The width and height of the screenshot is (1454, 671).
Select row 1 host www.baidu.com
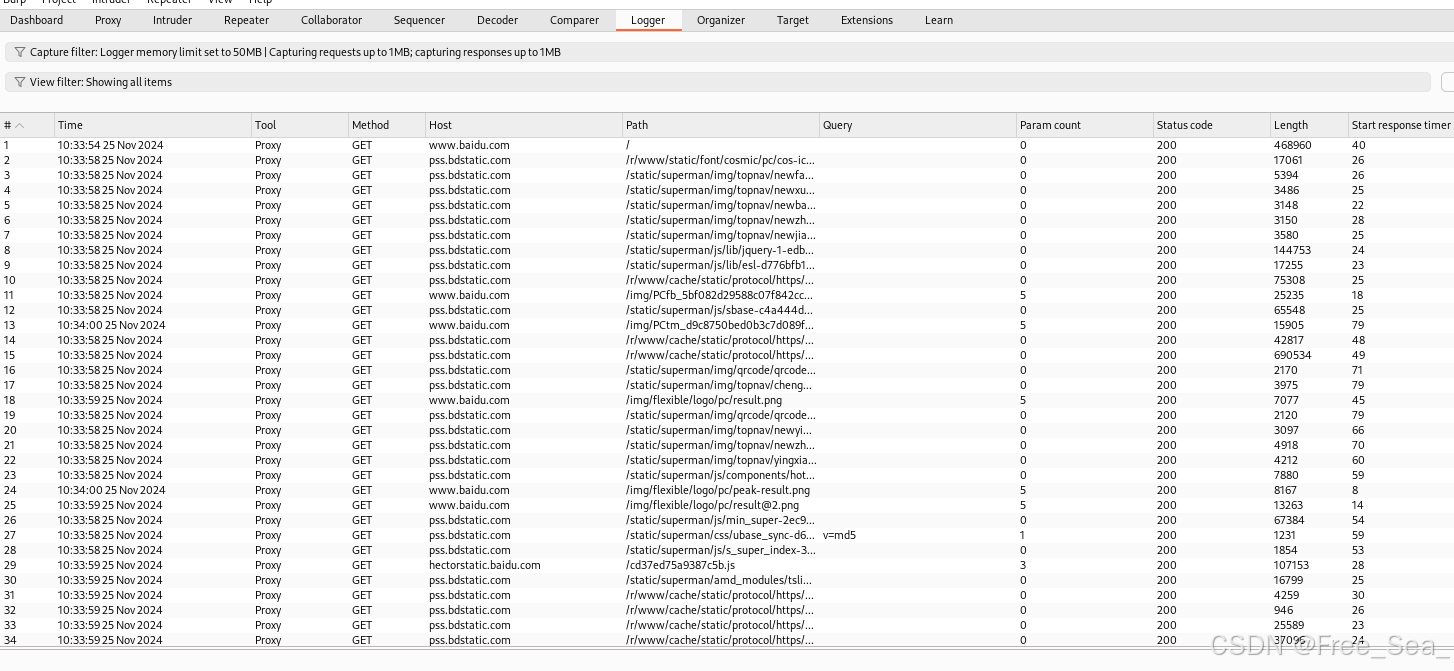point(469,145)
